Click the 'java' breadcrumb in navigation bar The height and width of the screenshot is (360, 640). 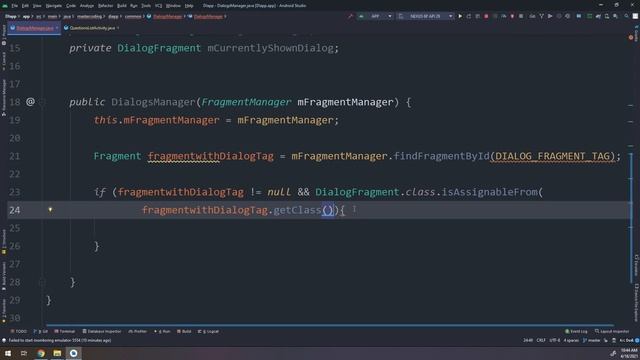coord(67,17)
